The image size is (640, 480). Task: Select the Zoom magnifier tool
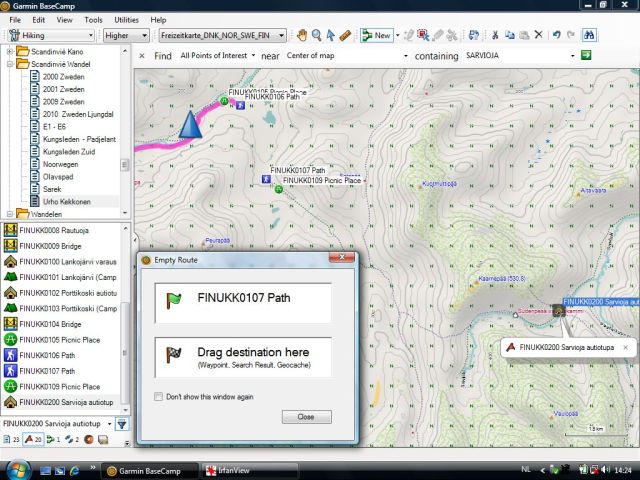(x=316, y=35)
